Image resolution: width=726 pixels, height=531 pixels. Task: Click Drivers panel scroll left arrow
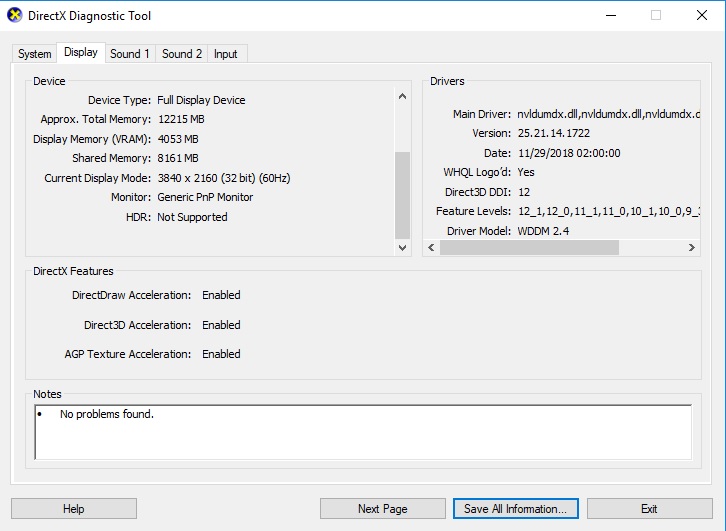(x=431, y=247)
